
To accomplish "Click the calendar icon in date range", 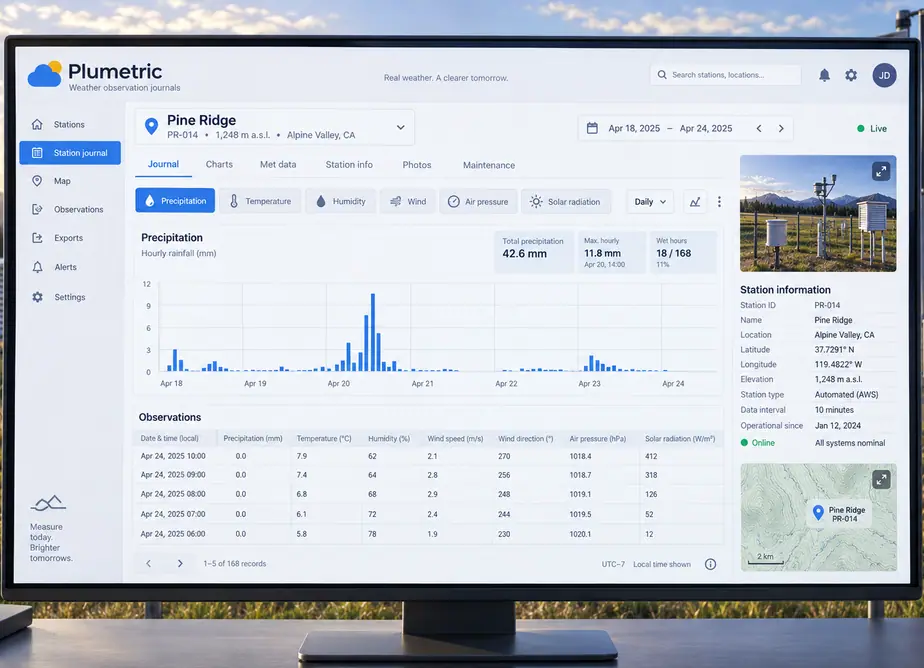I will click(x=592, y=128).
